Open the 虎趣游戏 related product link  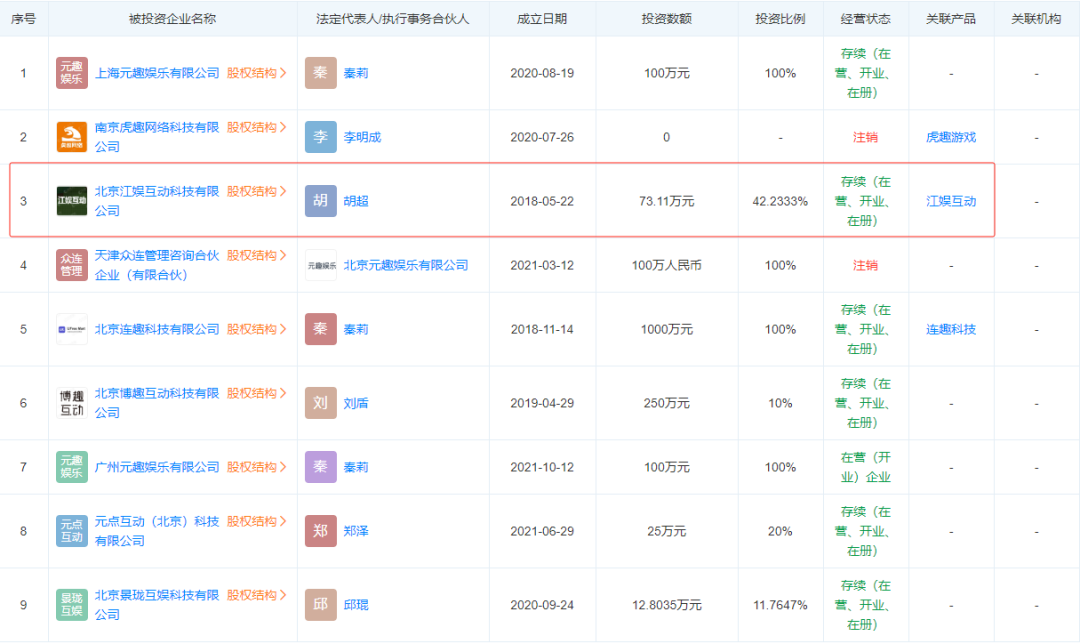coord(950,135)
